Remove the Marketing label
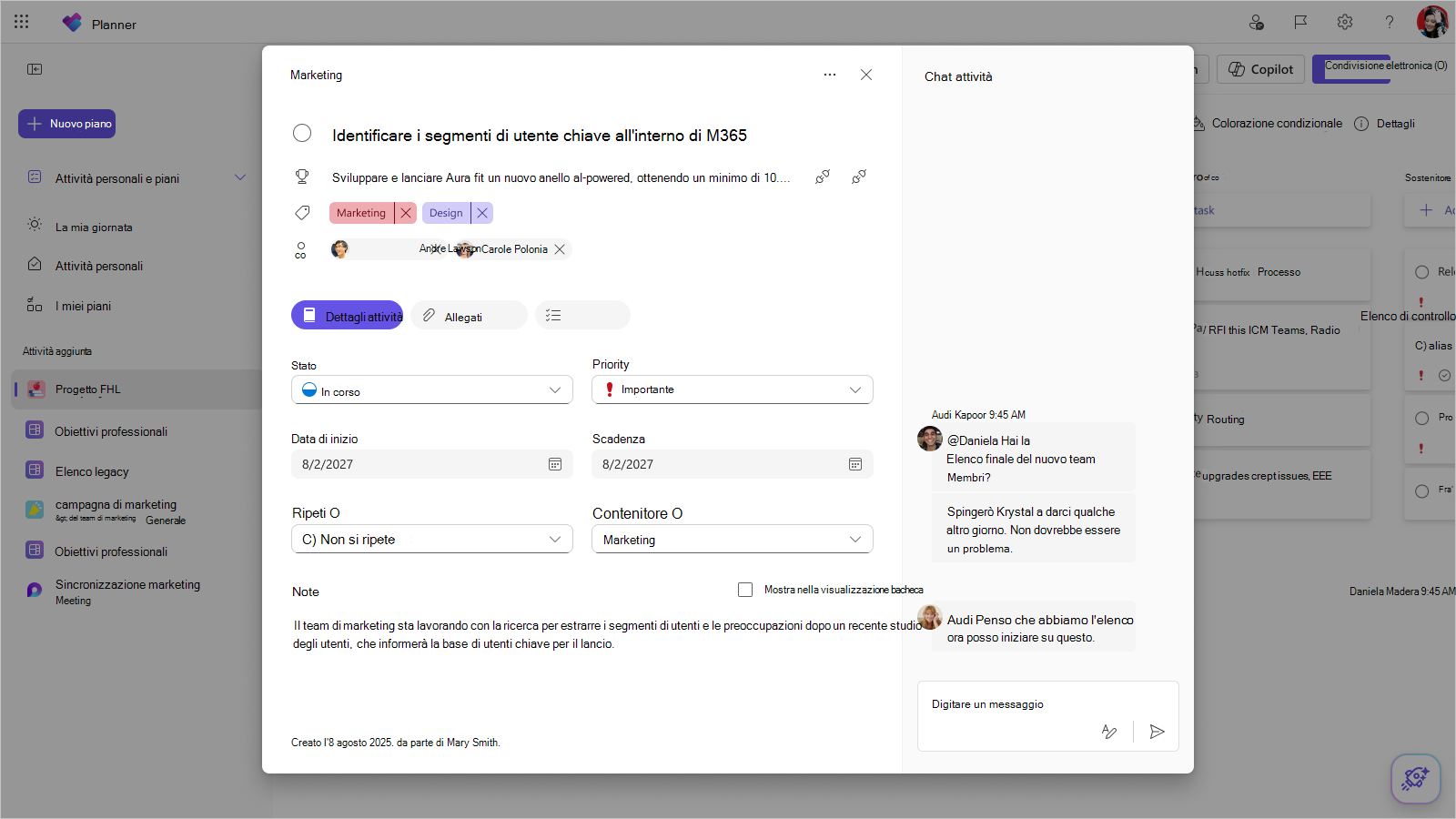 click(x=406, y=213)
